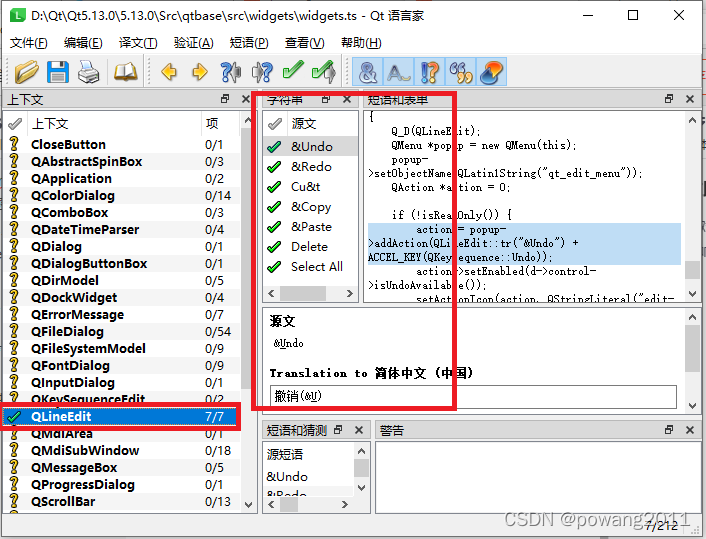This screenshot has width=706, height=539.
Task: Go to next item with right arrow
Action: point(199,72)
